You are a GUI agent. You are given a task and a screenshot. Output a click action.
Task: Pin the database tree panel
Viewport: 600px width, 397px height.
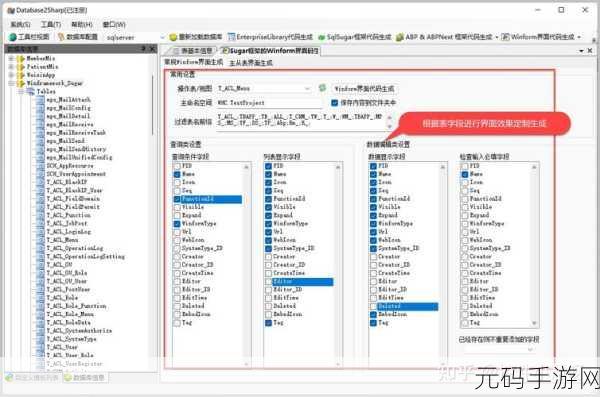[143, 49]
